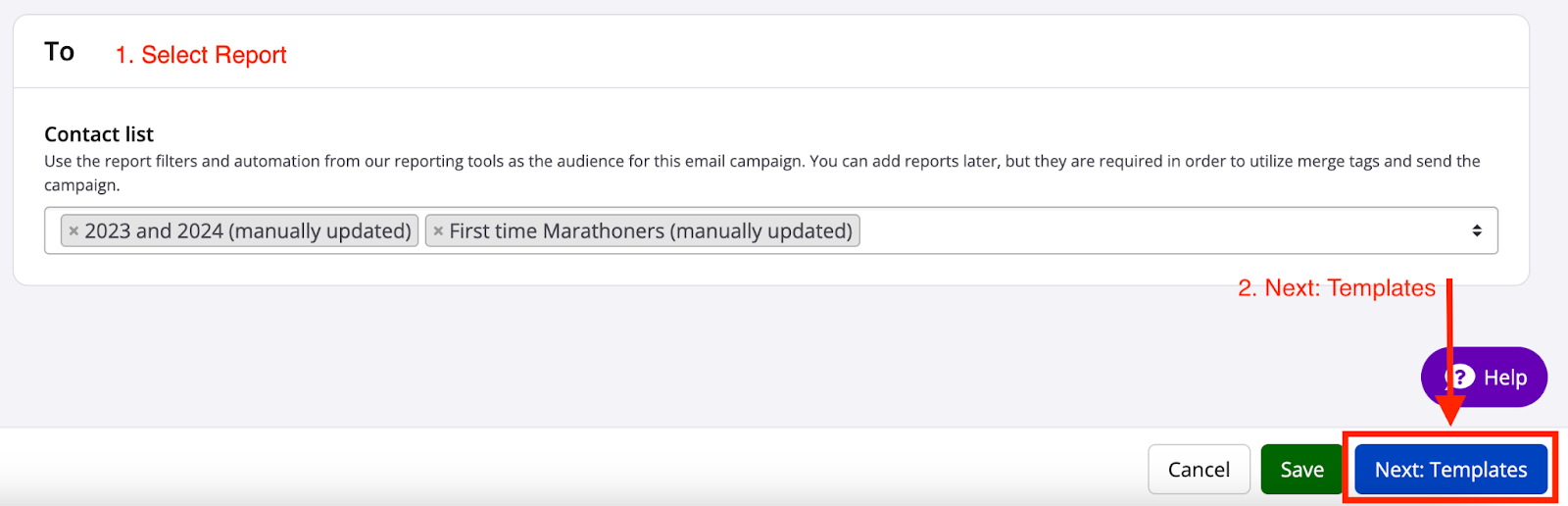Proceed with the Next: Templates button
Screen dimensions: 1568x506
coord(1450,470)
